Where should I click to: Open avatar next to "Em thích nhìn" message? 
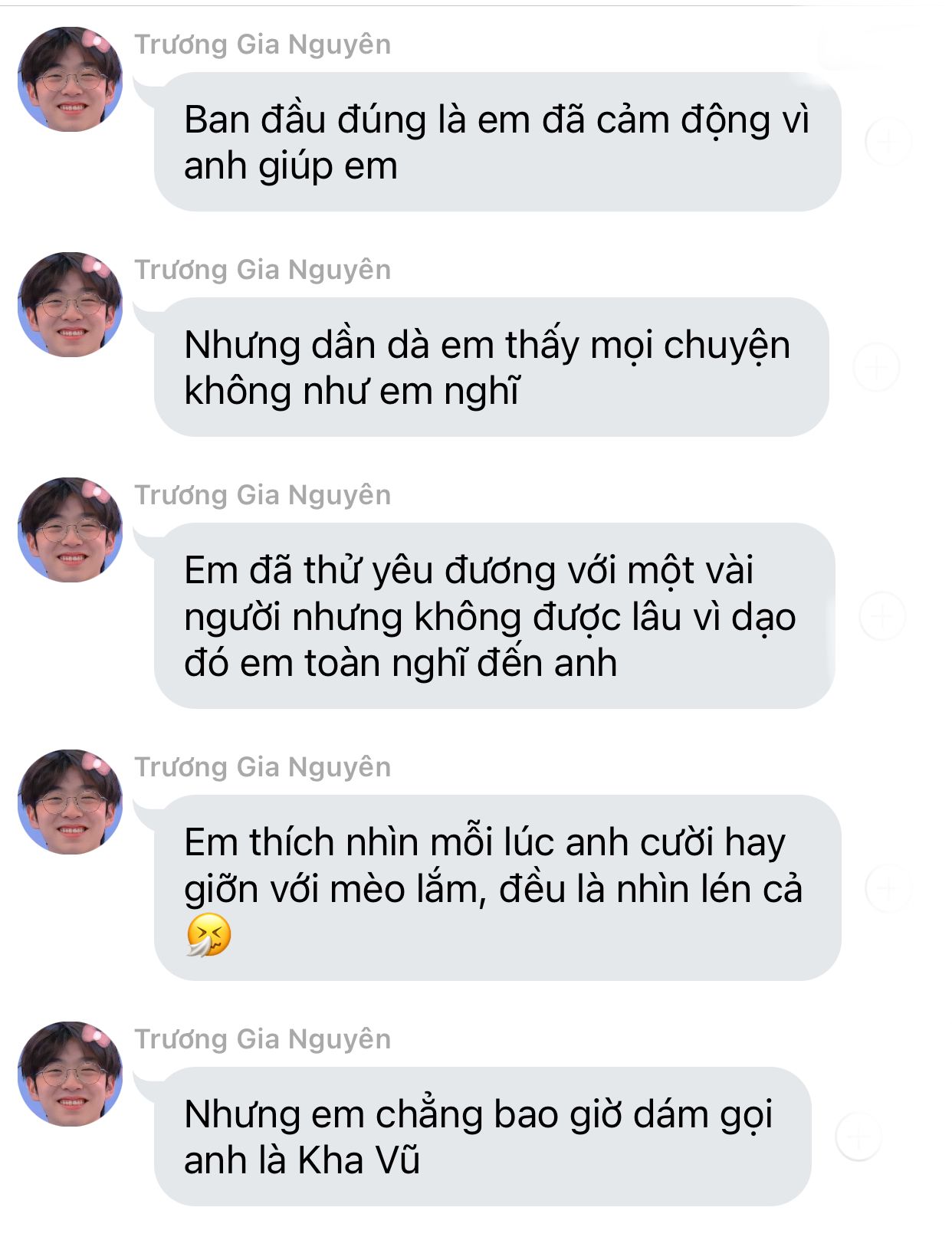tap(71, 802)
